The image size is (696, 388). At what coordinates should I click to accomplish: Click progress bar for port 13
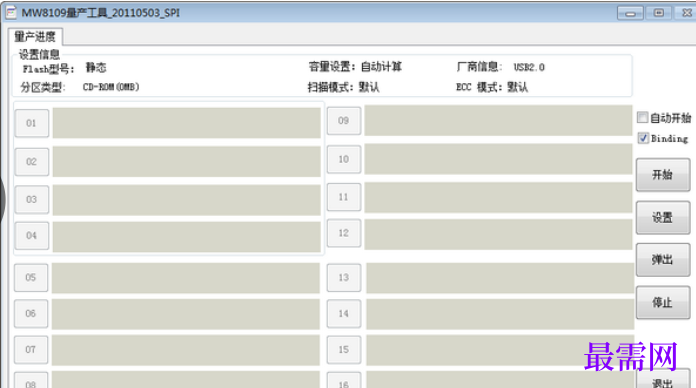point(500,278)
